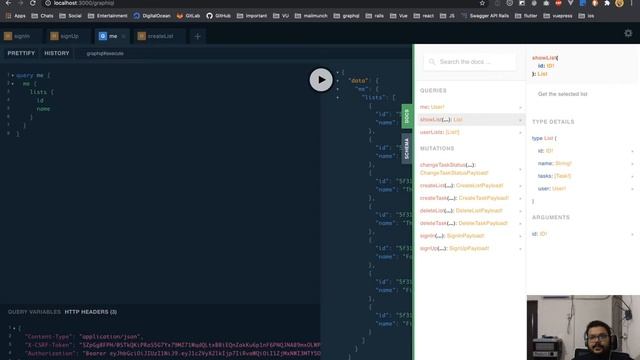Collapse 'query me' fold arrow in editor

coord(13,76)
